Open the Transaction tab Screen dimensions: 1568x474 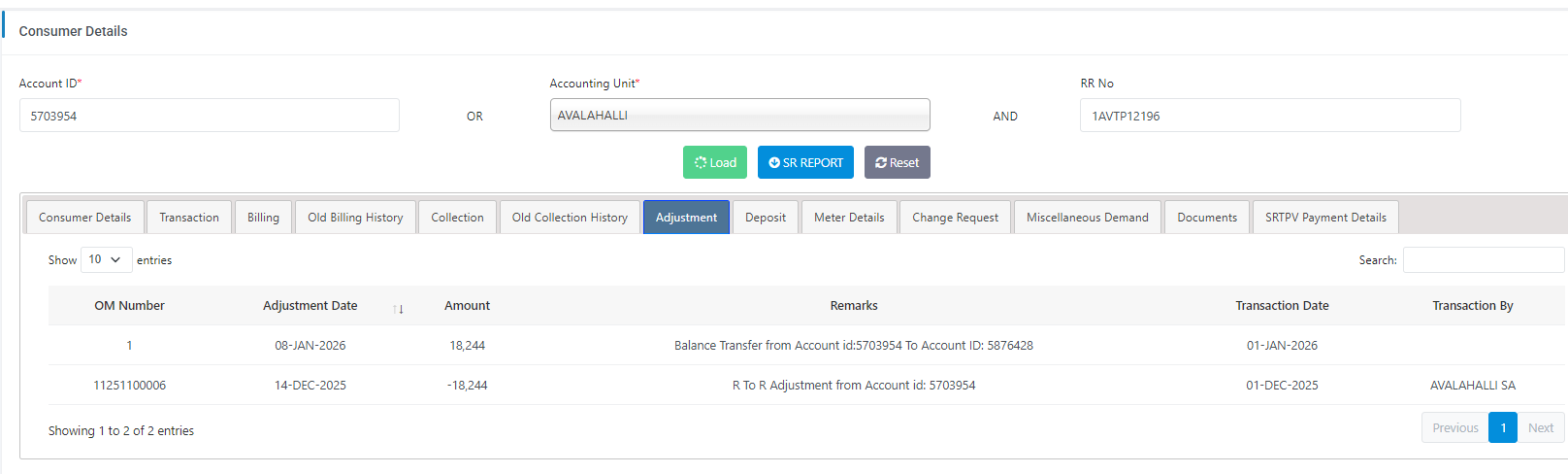tap(189, 218)
